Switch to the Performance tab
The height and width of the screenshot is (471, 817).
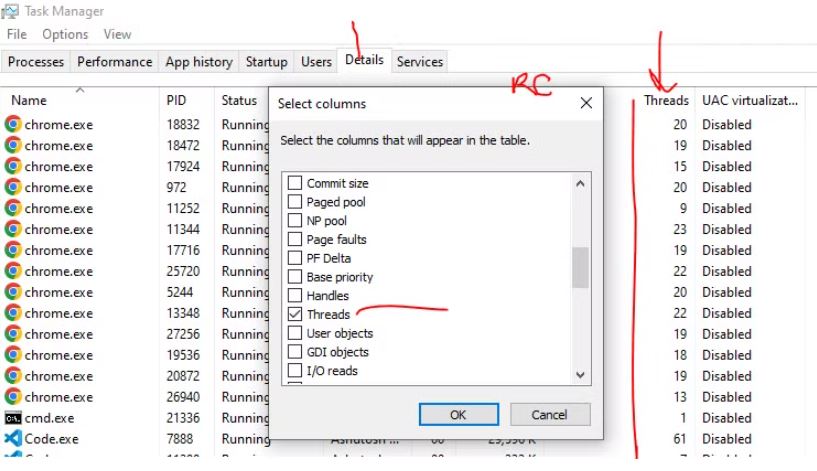click(x=114, y=62)
